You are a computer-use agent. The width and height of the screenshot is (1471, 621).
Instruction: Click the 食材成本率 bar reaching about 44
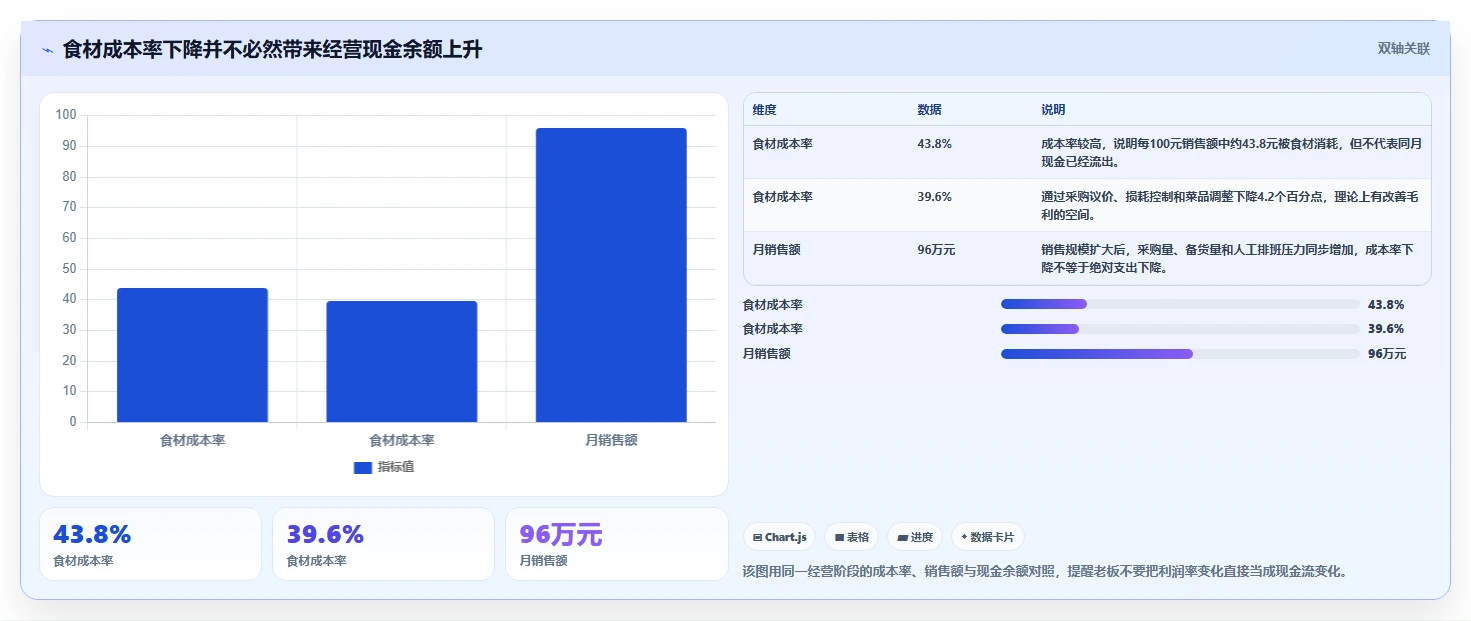[192, 355]
